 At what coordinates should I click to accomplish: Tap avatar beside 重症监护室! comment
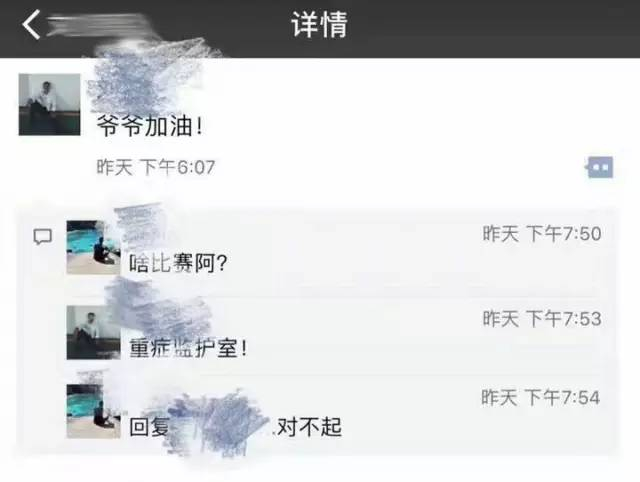tap(93, 333)
